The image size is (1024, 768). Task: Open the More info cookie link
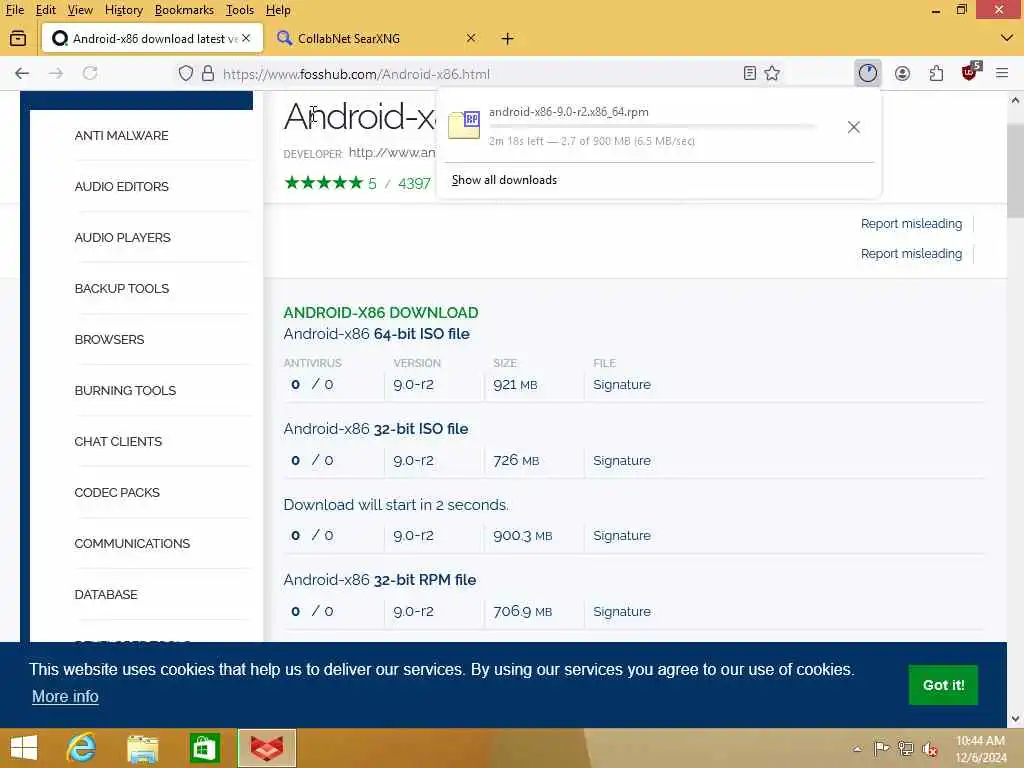click(65, 697)
